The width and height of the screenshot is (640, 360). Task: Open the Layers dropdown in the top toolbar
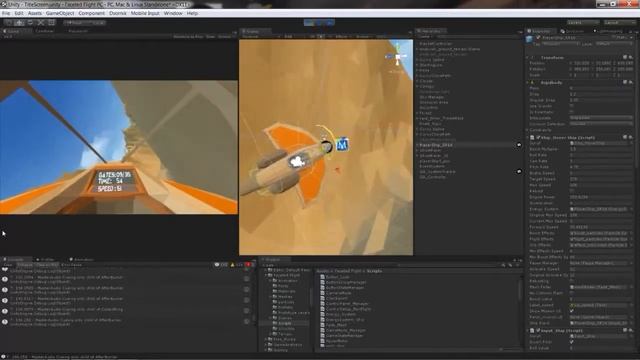[x=583, y=22]
